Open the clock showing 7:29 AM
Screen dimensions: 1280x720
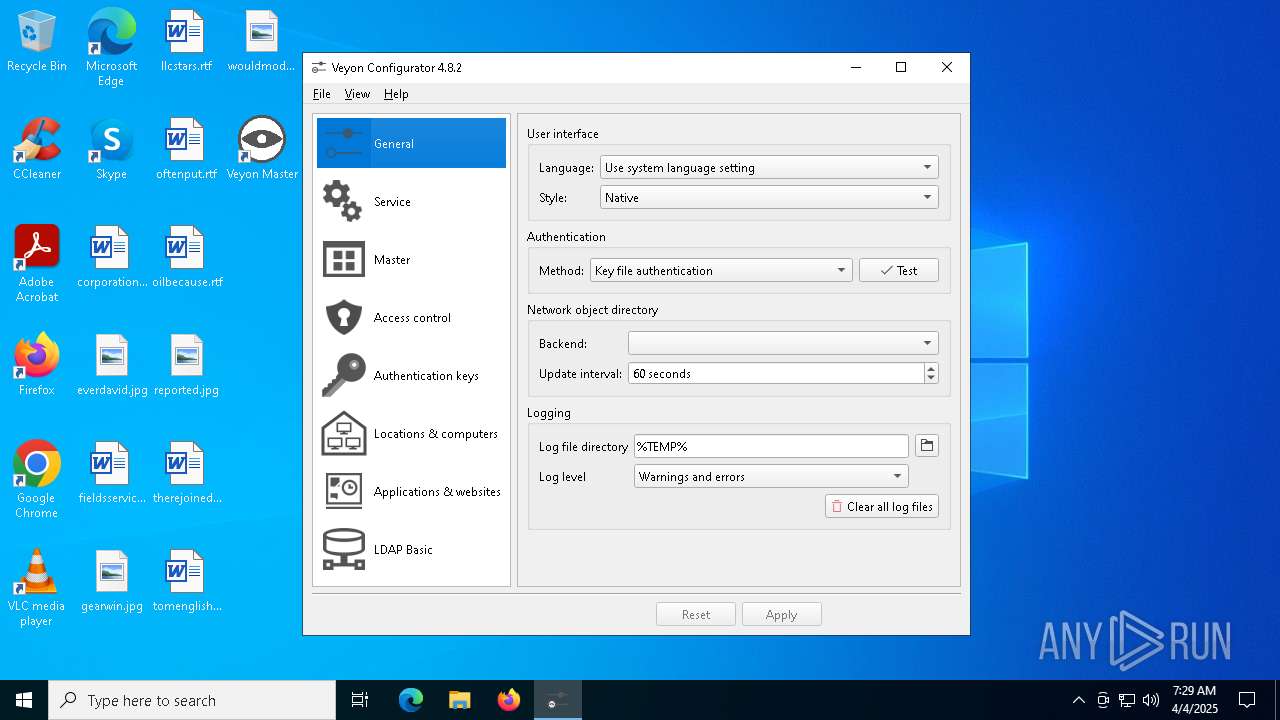pos(1195,700)
